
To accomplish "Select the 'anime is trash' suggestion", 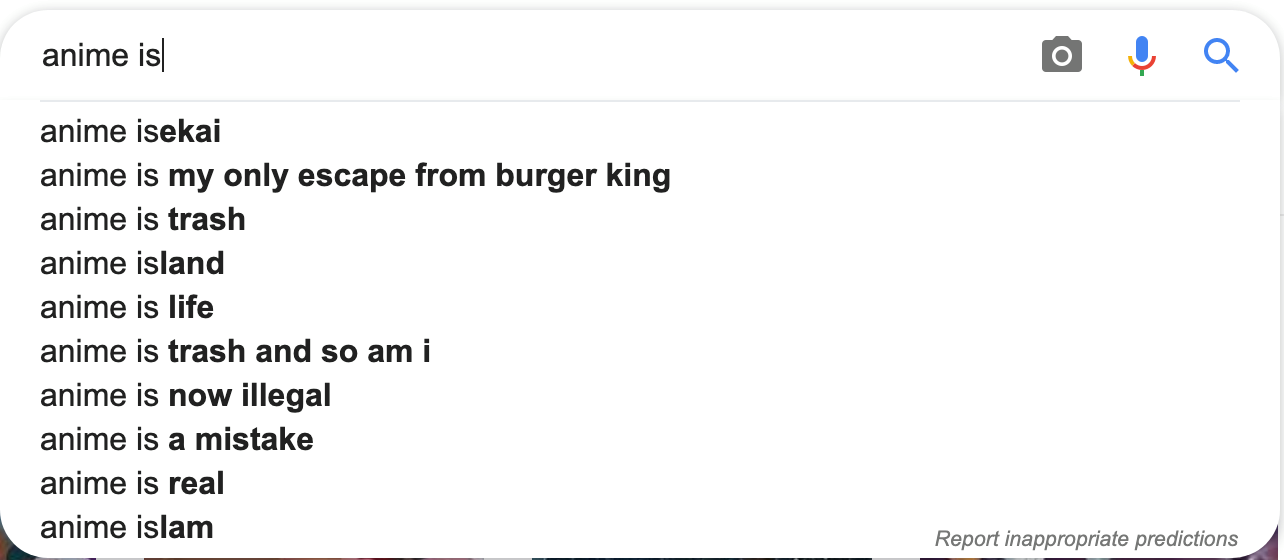I will (640, 219).
